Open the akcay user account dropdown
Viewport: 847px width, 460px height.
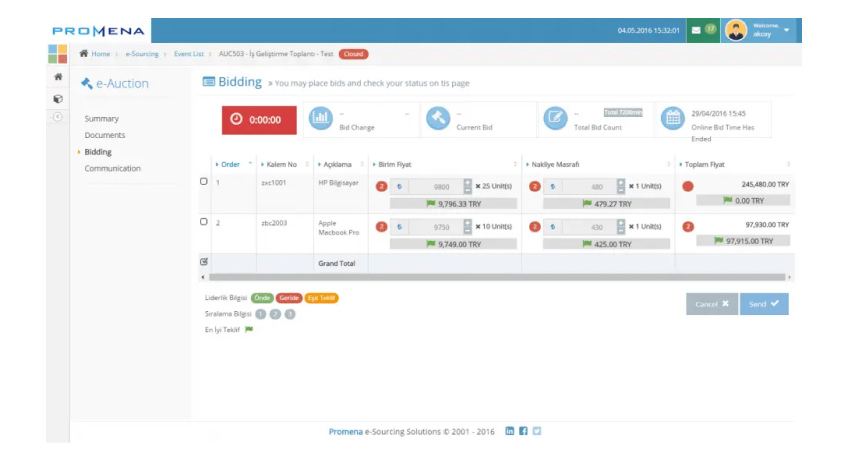pos(760,30)
